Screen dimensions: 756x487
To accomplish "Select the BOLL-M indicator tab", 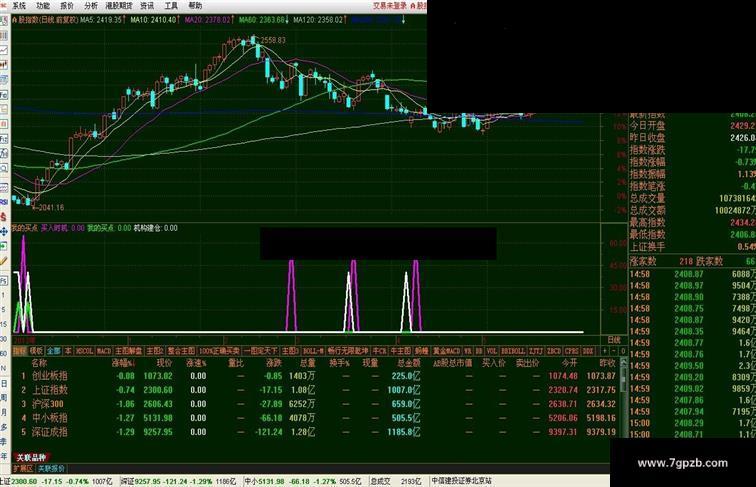I will point(313,351).
